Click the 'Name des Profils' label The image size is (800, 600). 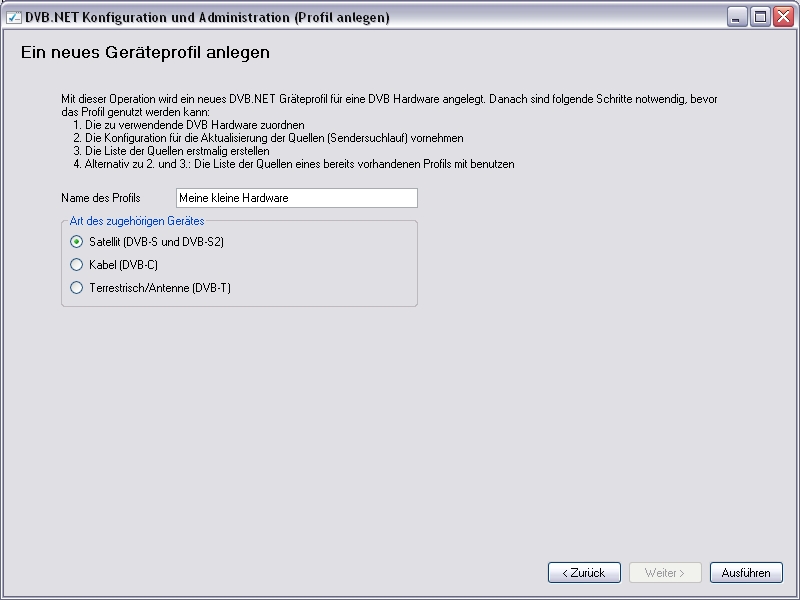pyautogui.click(x=101, y=198)
